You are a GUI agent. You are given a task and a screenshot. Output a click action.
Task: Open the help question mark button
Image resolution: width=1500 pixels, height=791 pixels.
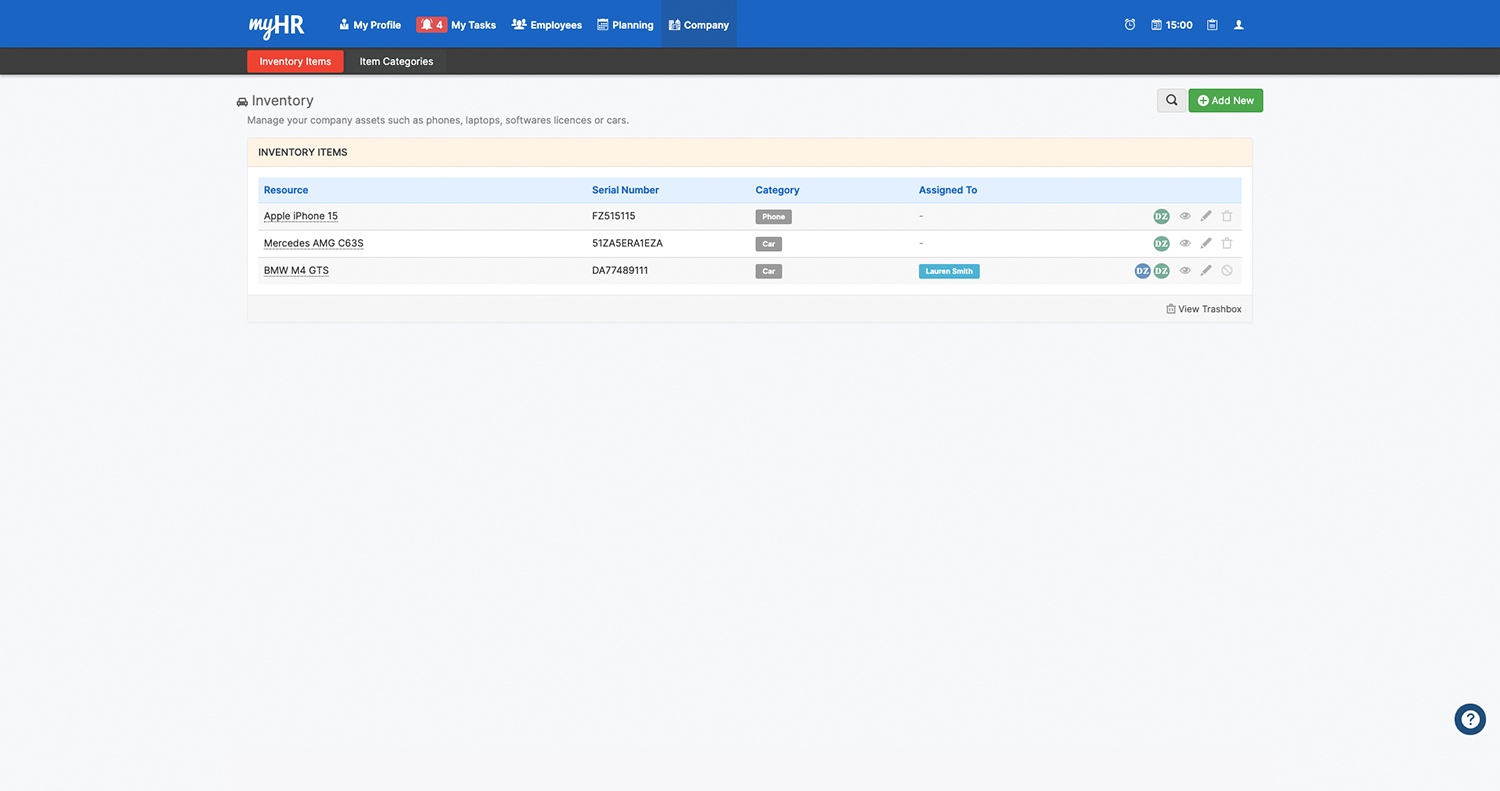coord(1470,719)
